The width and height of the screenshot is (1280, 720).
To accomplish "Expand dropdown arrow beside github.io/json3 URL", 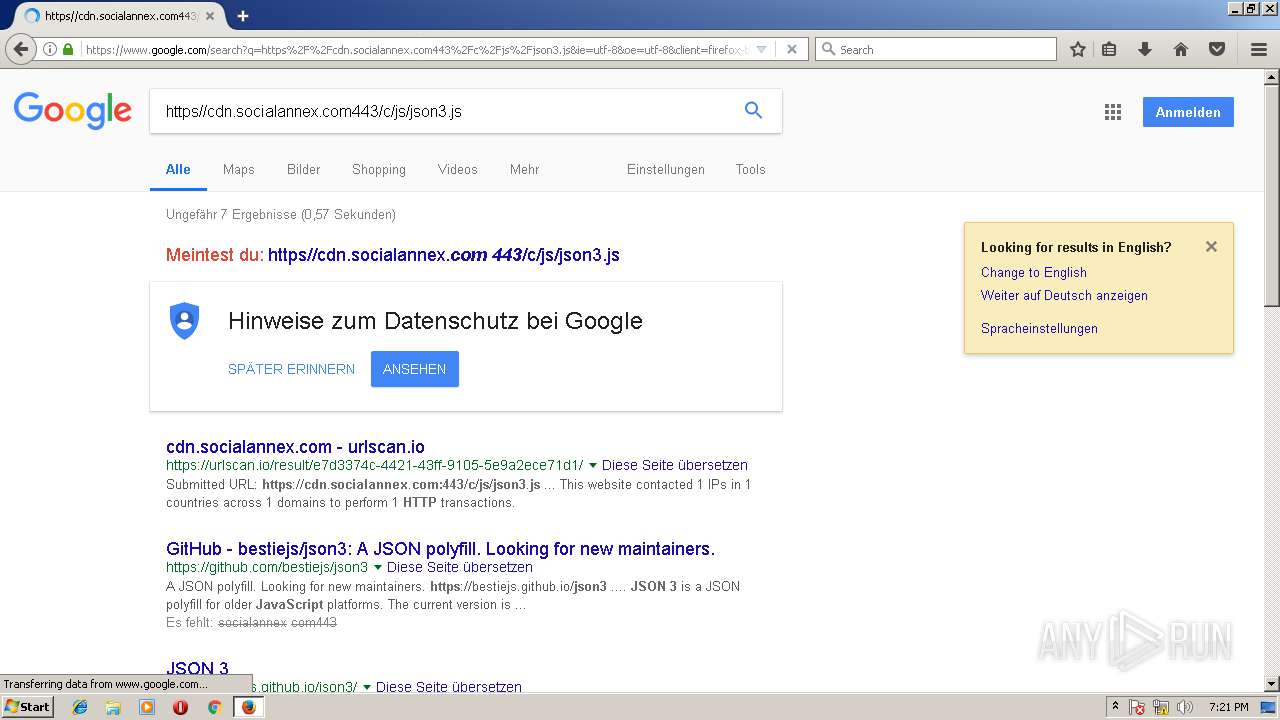I will 367,687.
